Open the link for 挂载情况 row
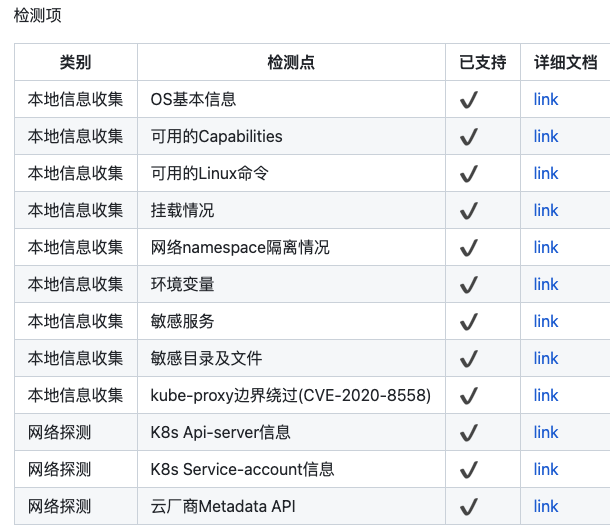The image size is (610, 528). (545, 210)
